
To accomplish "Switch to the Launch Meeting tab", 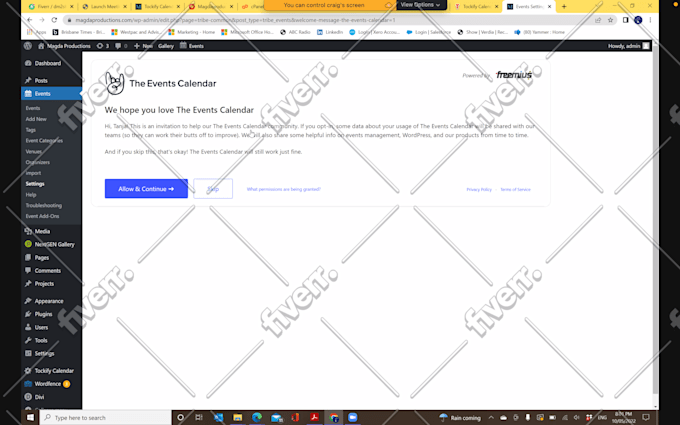I will pos(104,7).
